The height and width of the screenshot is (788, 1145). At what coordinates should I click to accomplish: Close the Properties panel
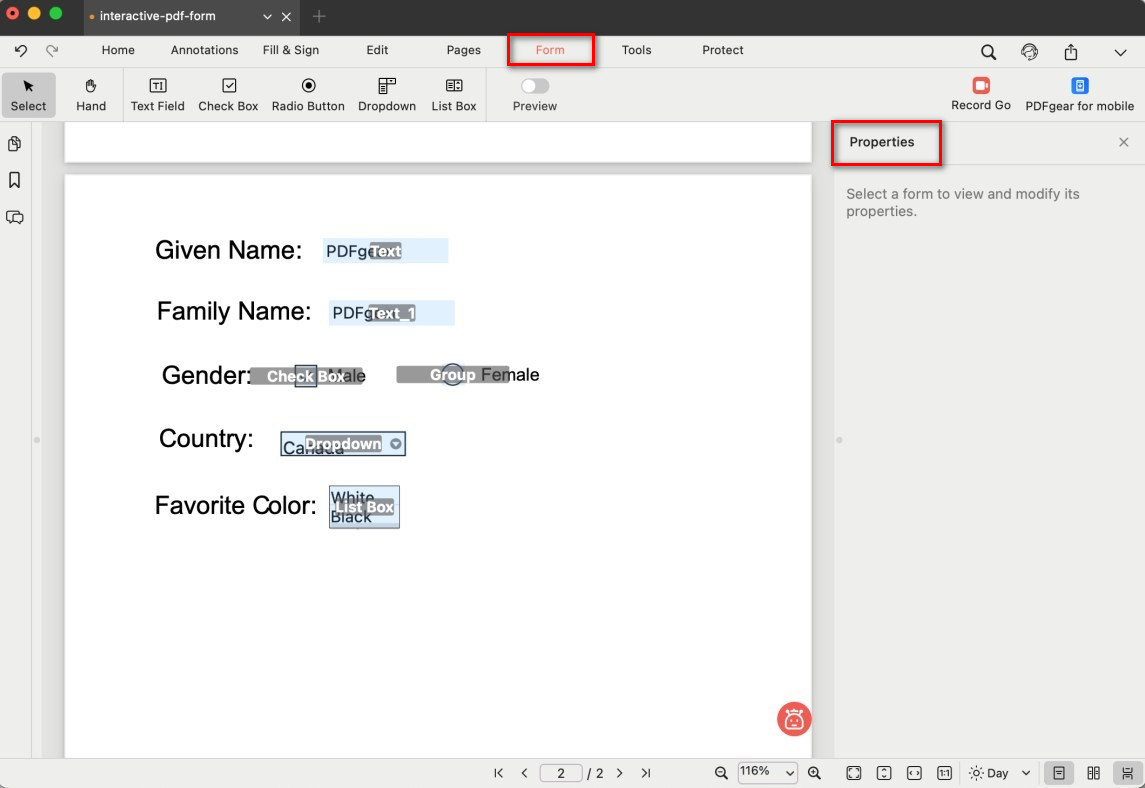pyautogui.click(x=1123, y=142)
